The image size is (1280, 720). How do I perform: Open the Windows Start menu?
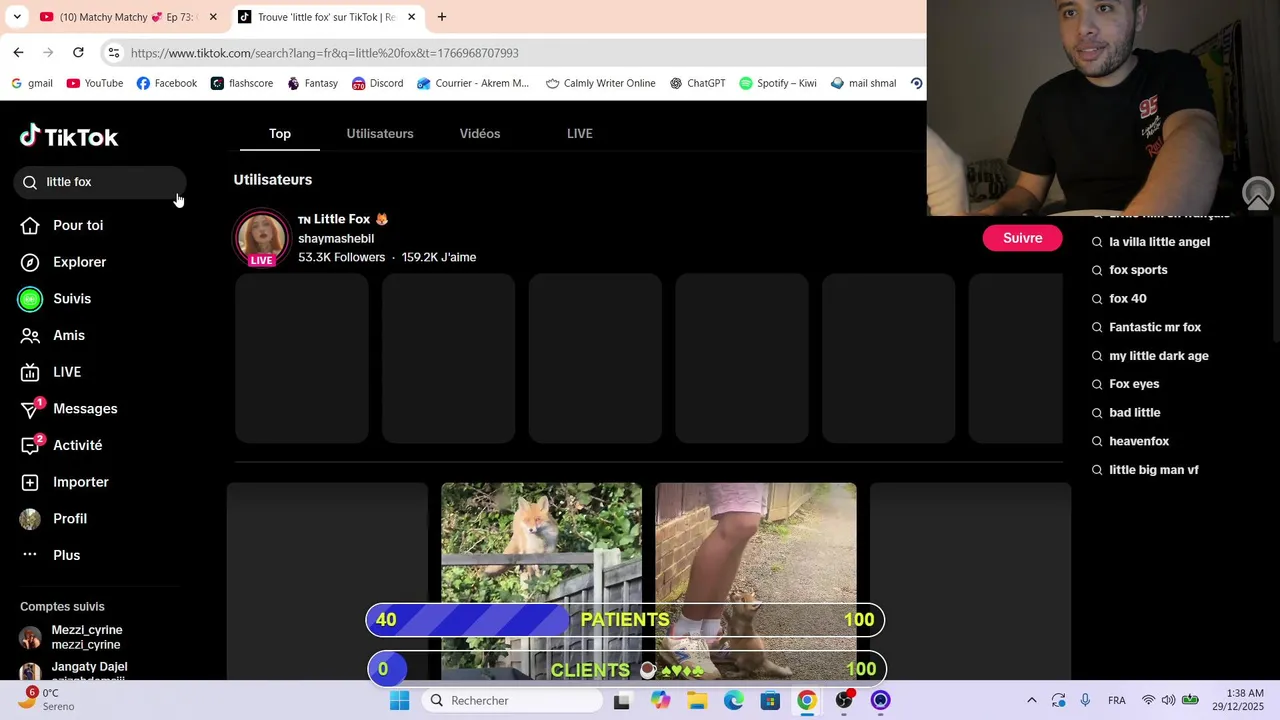pos(399,700)
